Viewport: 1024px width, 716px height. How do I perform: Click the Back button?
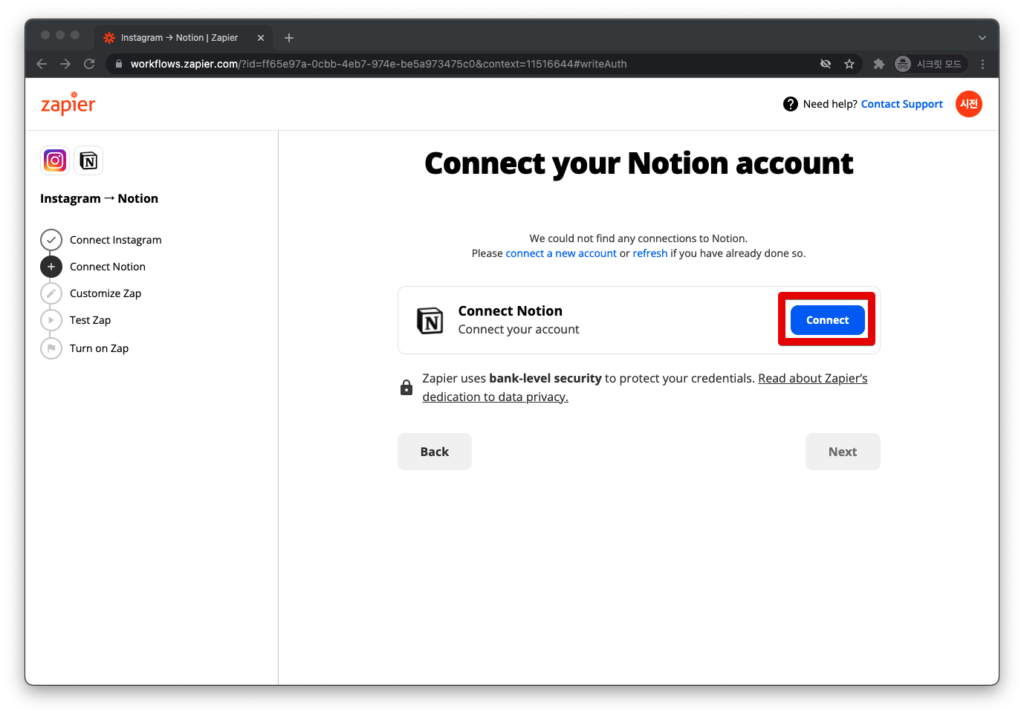(x=434, y=451)
